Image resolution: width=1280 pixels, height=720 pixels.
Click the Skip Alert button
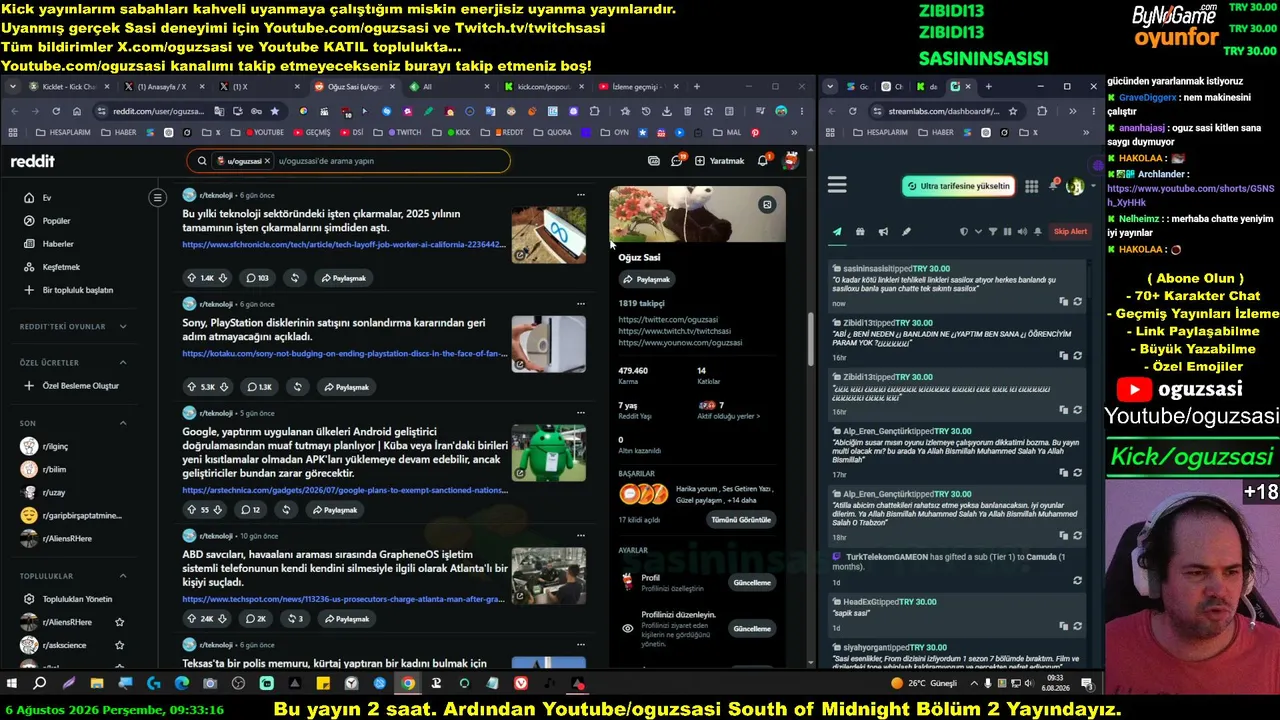click(1070, 232)
